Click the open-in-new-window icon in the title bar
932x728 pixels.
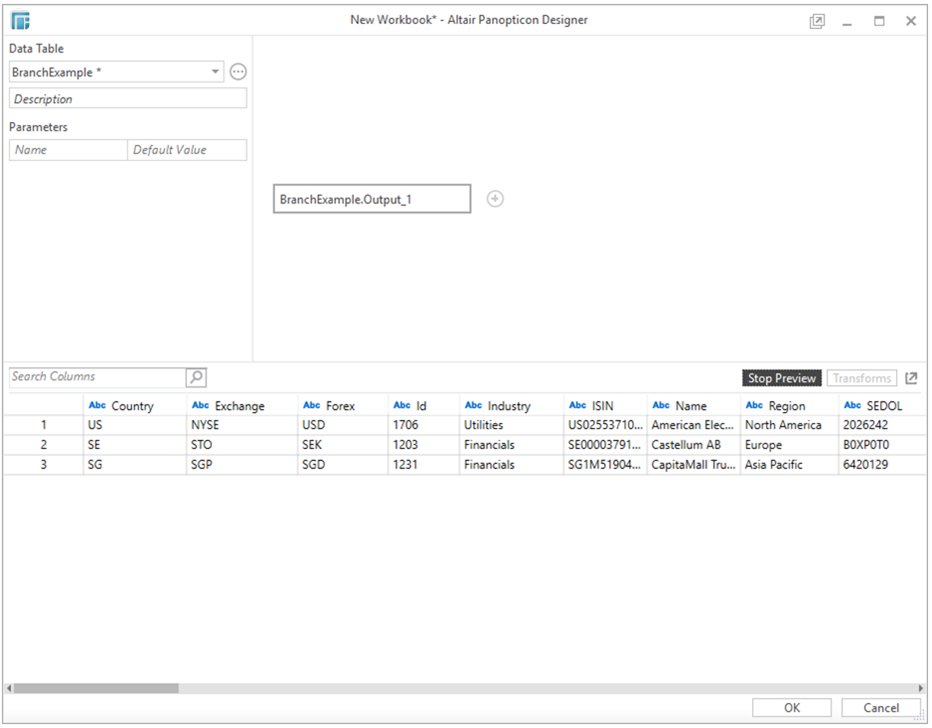pos(816,20)
